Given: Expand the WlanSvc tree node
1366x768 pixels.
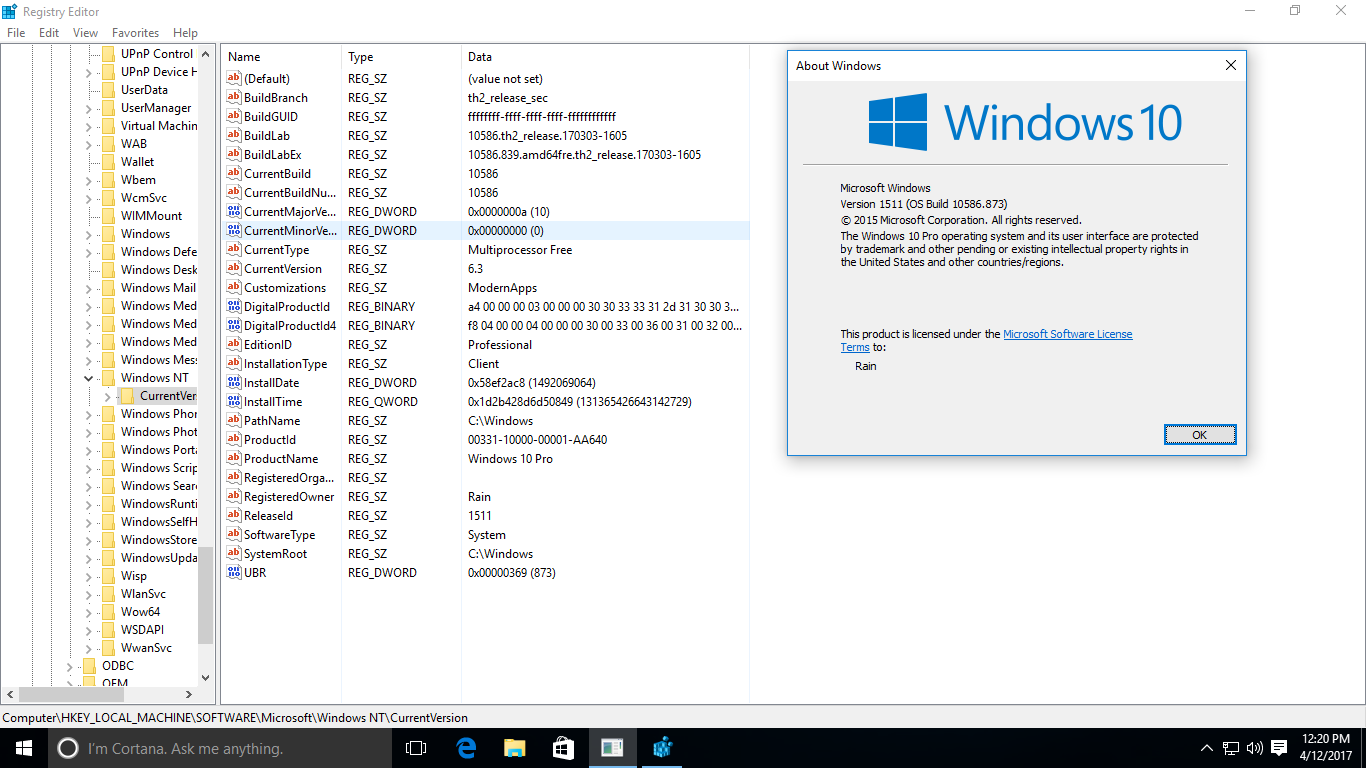Looking at the screenshot, I should point(88,594).
